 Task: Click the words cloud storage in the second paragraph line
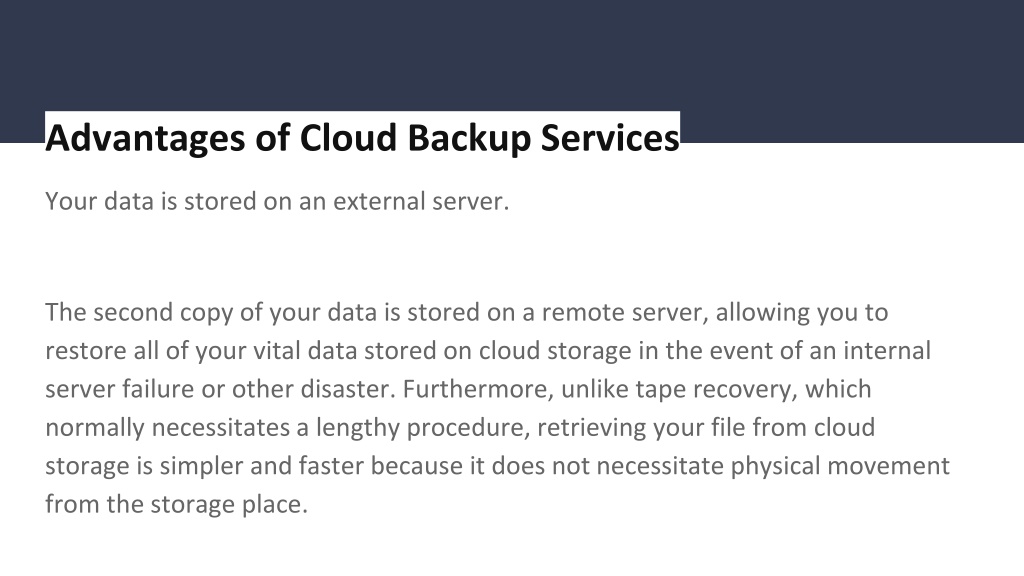[555, 351]
